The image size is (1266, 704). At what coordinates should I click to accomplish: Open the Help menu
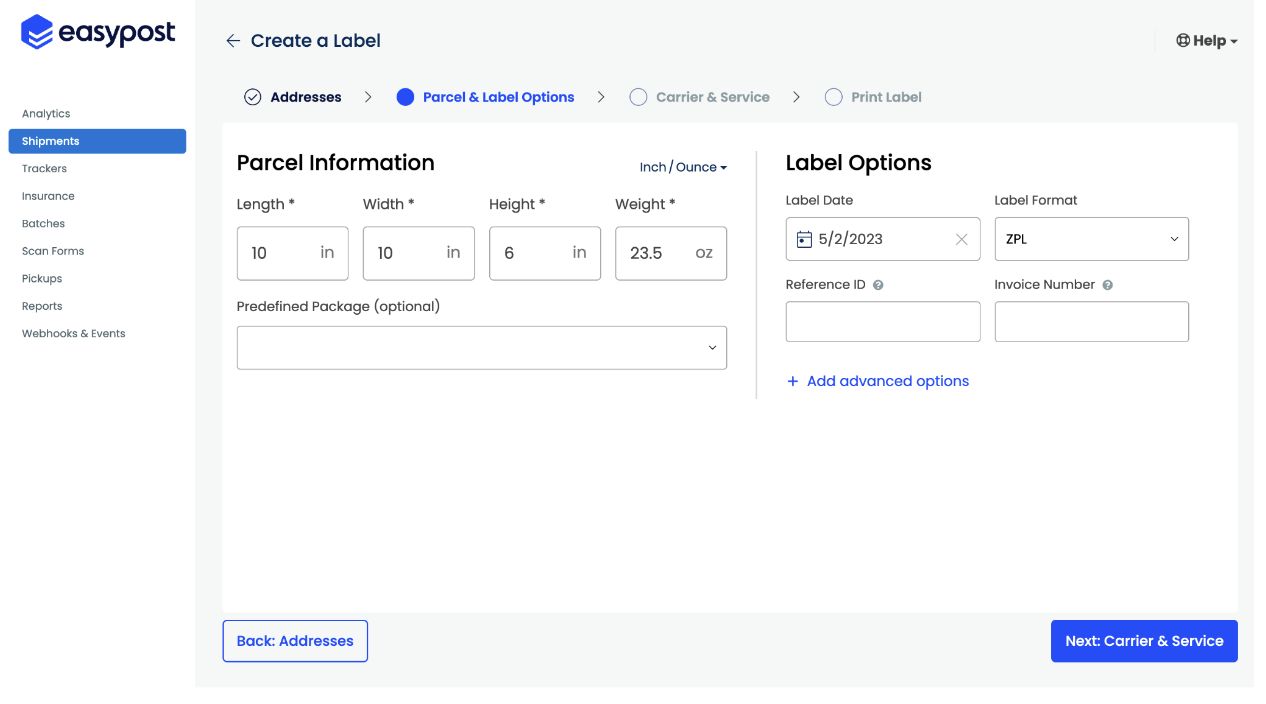(x=1207, y=41)
